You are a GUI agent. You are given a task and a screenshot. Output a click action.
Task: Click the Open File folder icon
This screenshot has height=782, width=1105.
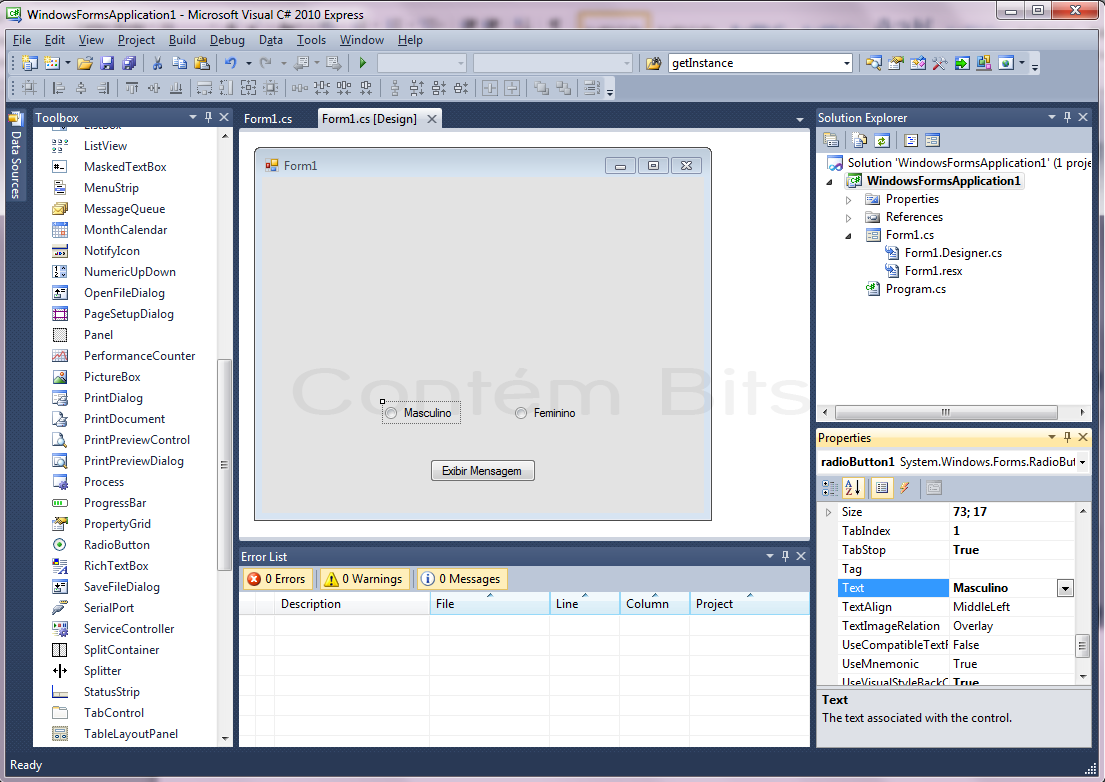coord(85,63)
